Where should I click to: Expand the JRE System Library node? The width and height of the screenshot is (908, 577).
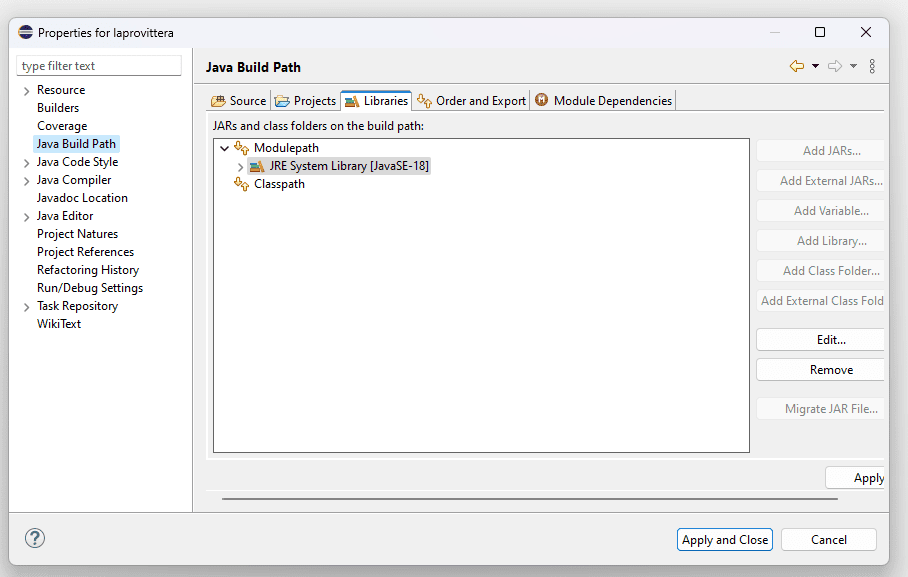click(240, 167)
